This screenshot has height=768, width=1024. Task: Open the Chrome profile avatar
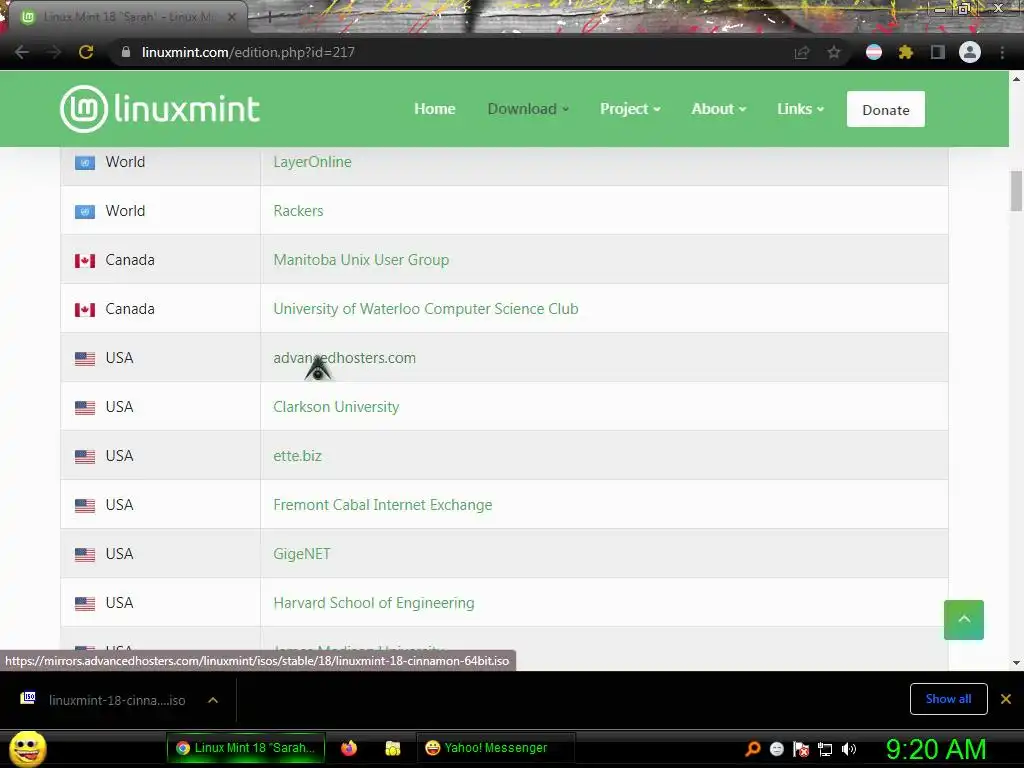tap(970, 52)
